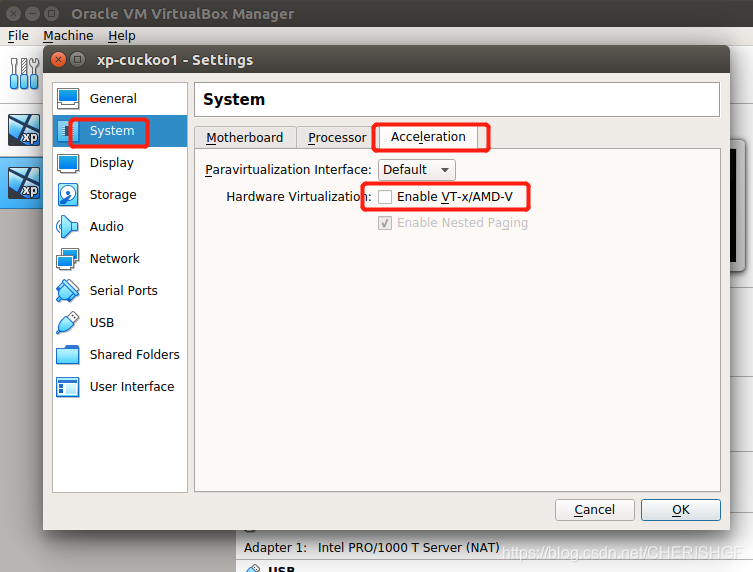Open Network adapters icon
Viewport: 753px width, 572px height.
[68, 259]
